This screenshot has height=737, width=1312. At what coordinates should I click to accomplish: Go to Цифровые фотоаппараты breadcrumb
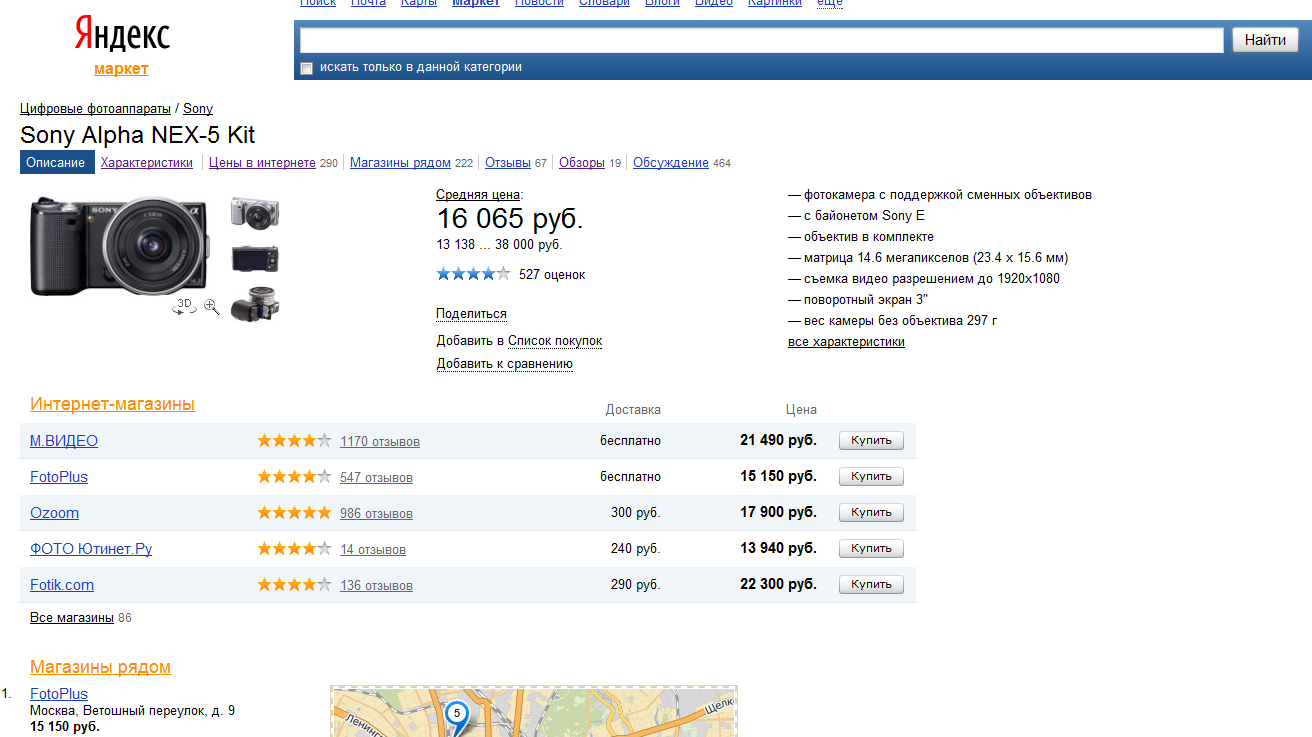pos(96,109)
